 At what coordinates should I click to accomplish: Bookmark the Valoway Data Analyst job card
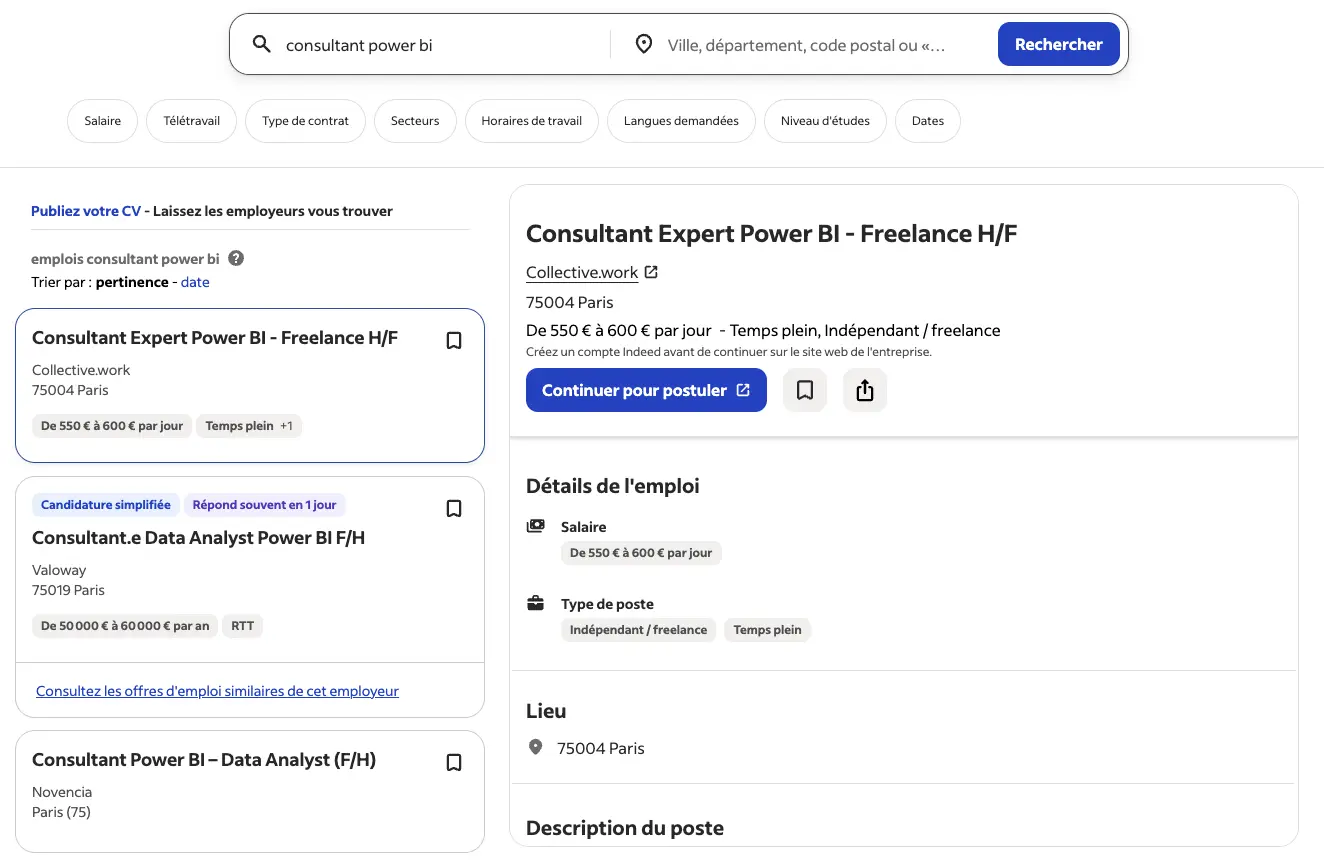click(x=454, y=509)
